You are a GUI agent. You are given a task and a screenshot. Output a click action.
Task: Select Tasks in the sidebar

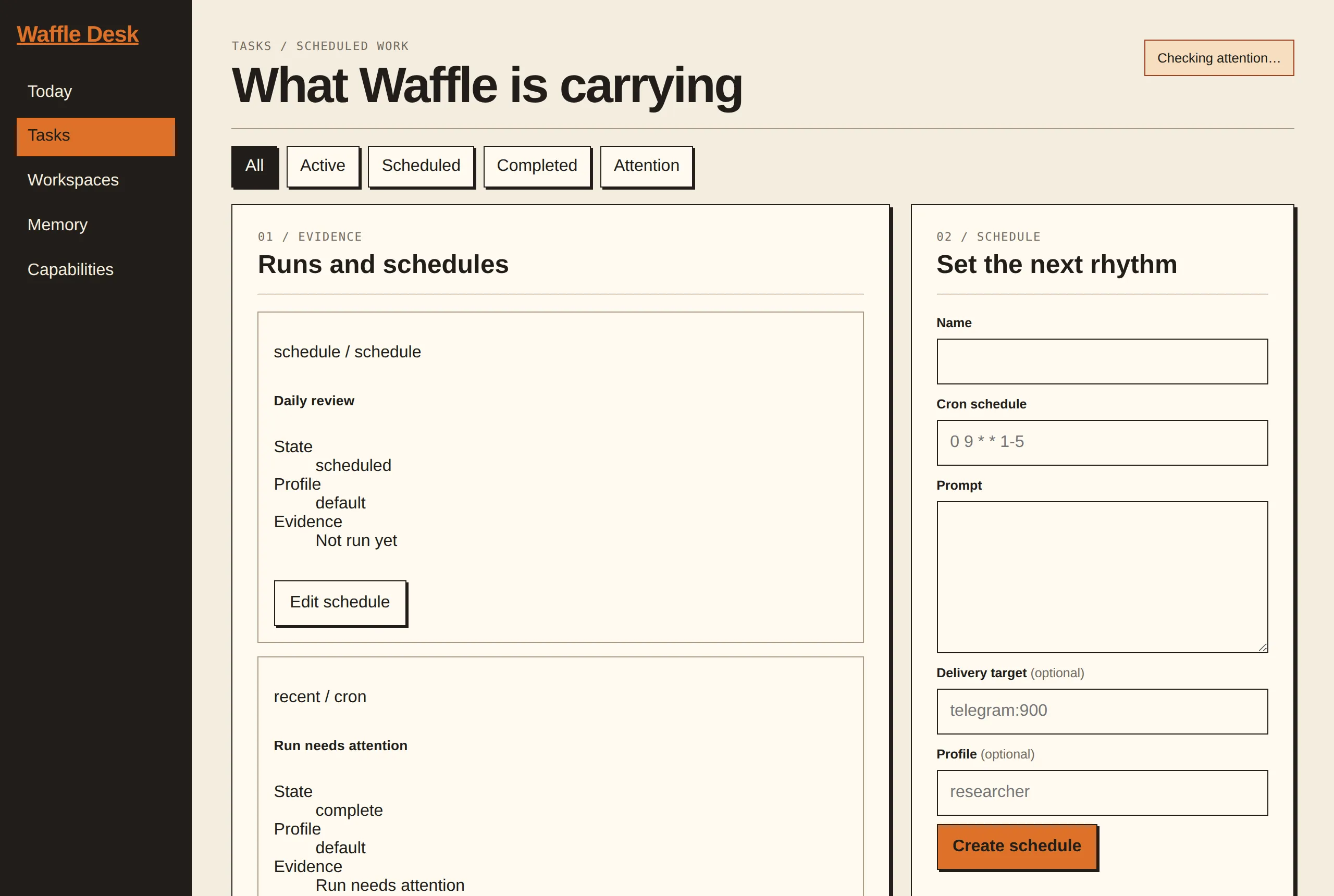(95, 136)
